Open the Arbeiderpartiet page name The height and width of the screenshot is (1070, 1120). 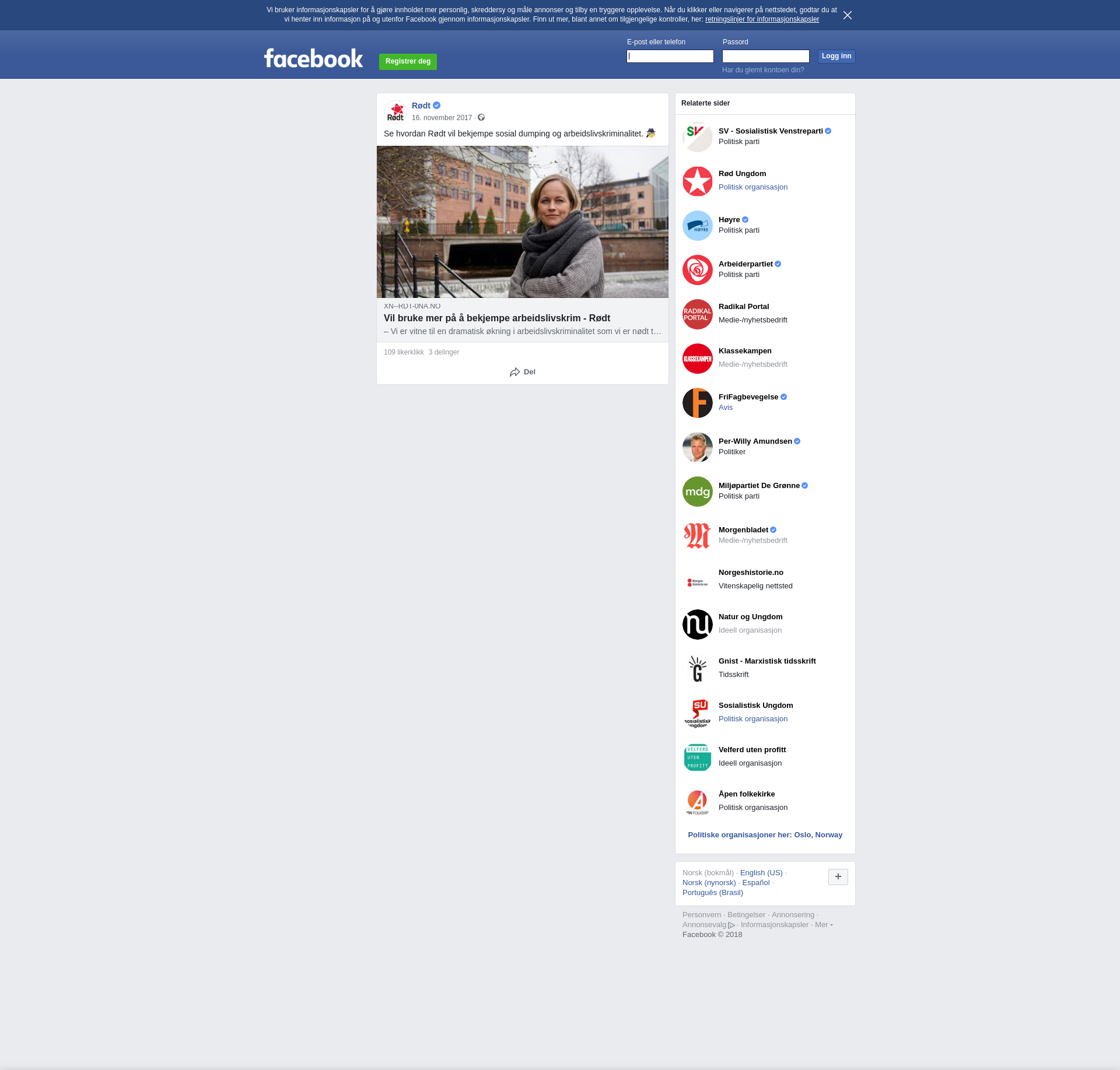(745, 264)
